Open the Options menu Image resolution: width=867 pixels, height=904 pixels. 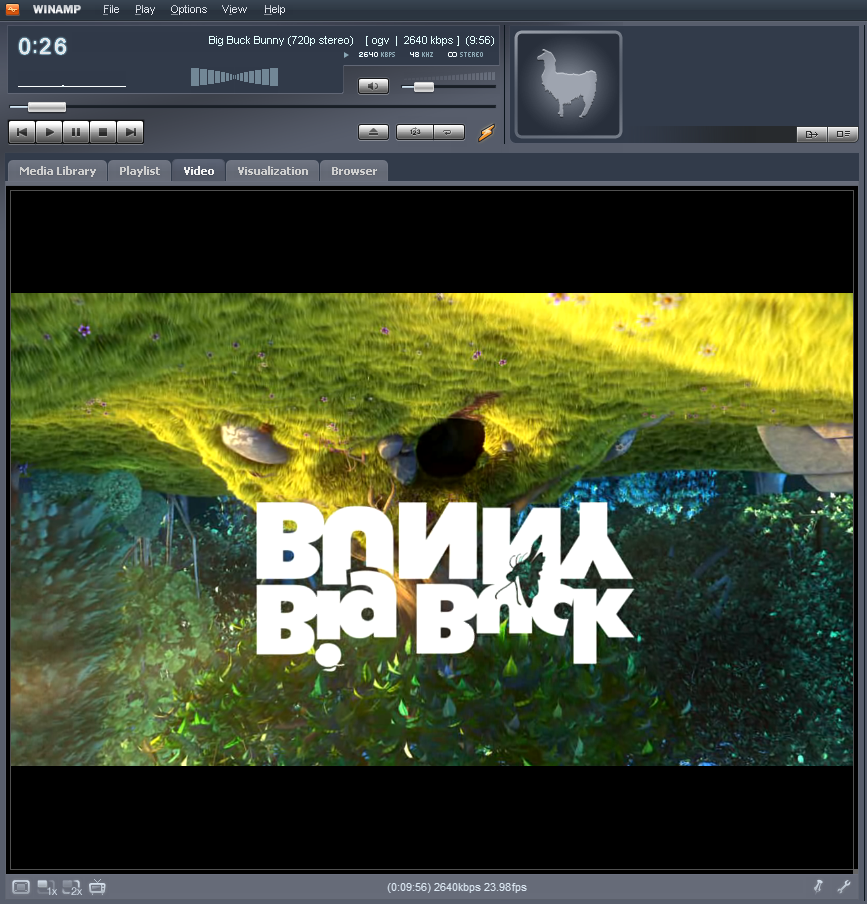click(189, 9)
